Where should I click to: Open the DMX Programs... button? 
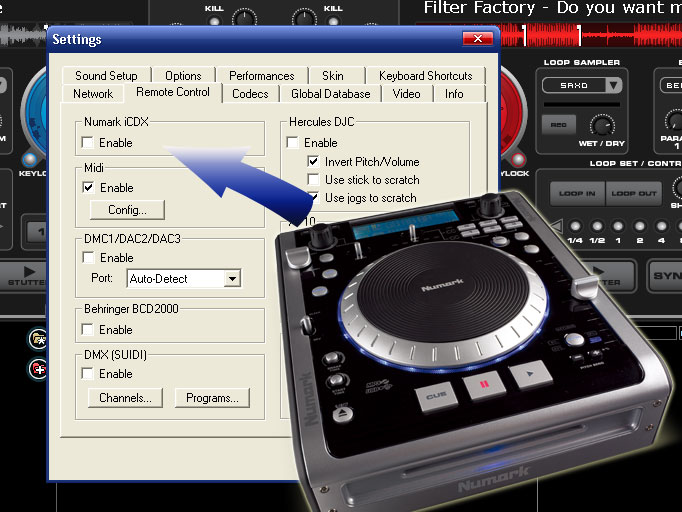[x=212, y=398]
